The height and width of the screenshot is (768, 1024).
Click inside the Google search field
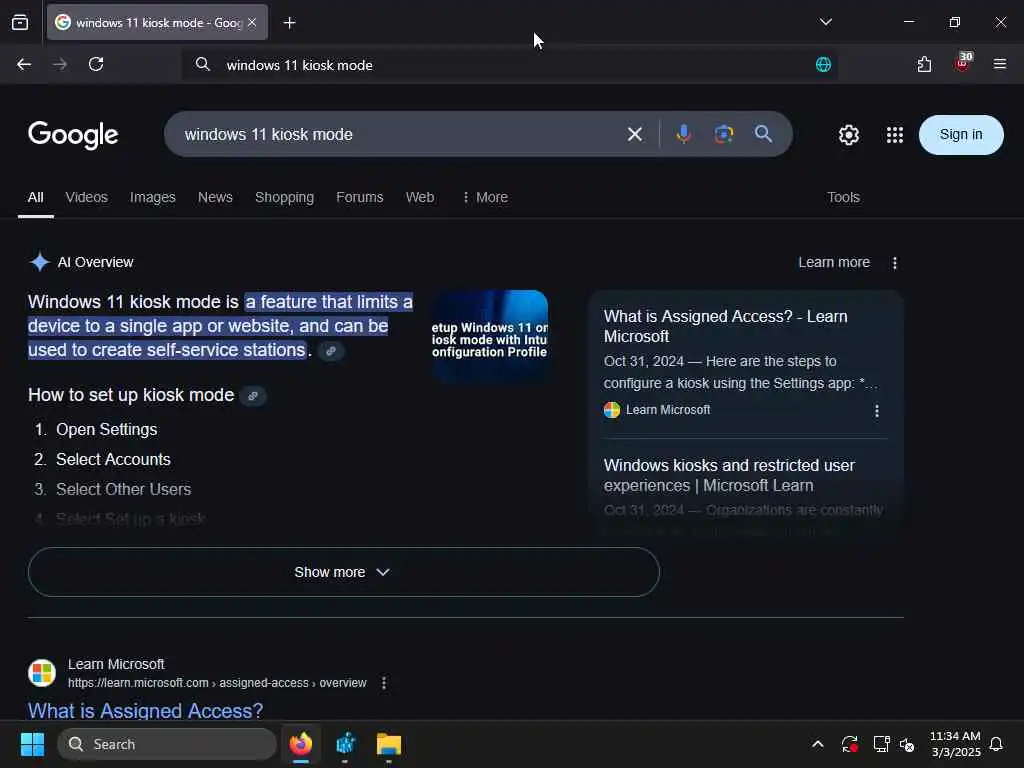[398, 135]
